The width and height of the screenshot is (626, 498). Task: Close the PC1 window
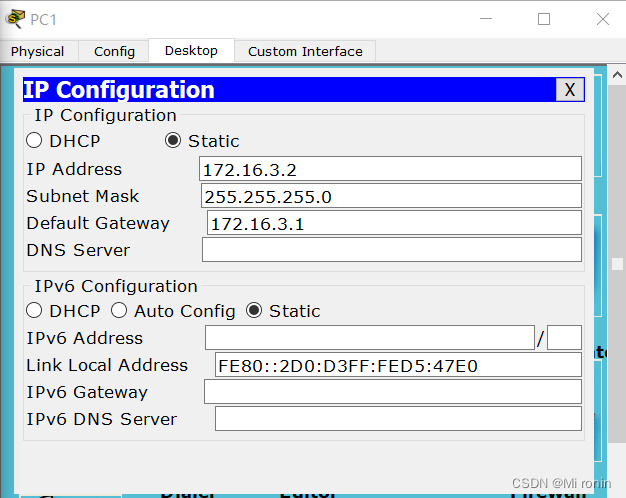click(603, 19)
